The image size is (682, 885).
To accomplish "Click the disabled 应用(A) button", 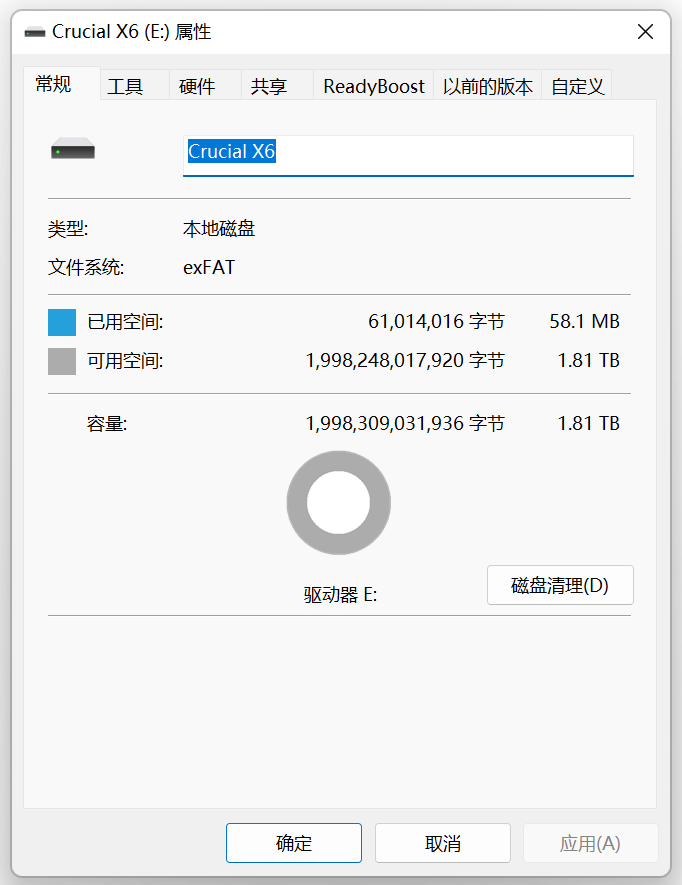I will click(591, 842).
